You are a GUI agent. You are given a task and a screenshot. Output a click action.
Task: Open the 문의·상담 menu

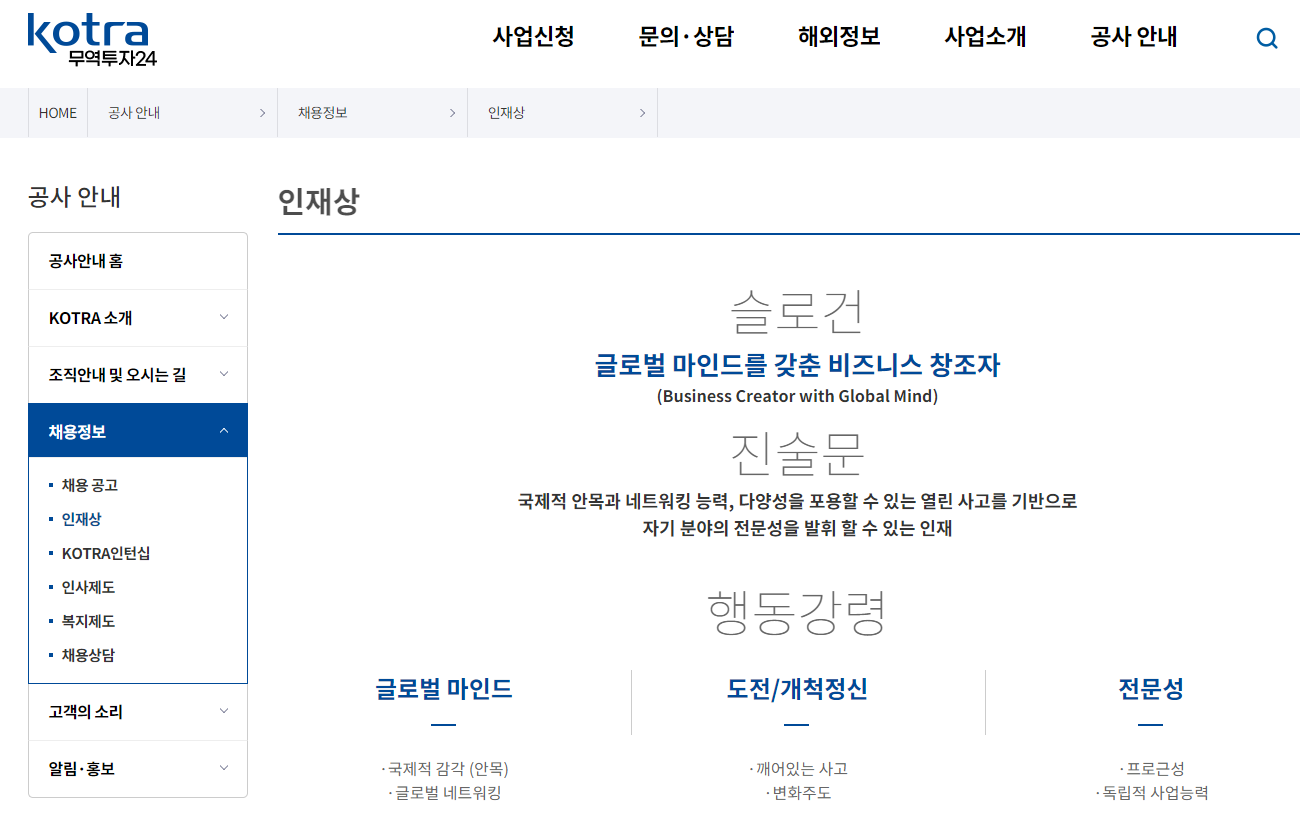(686, 36)
